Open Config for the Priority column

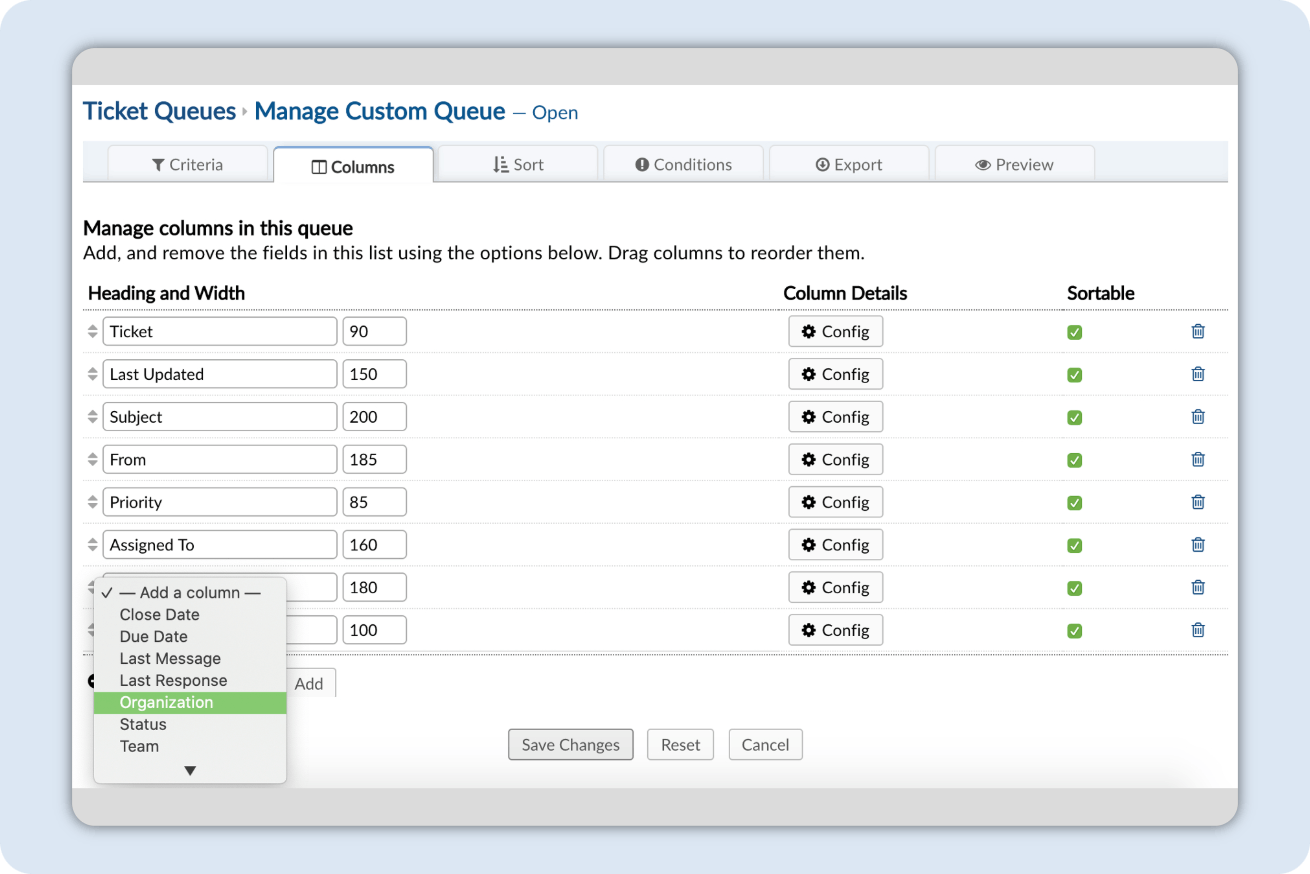836,502
